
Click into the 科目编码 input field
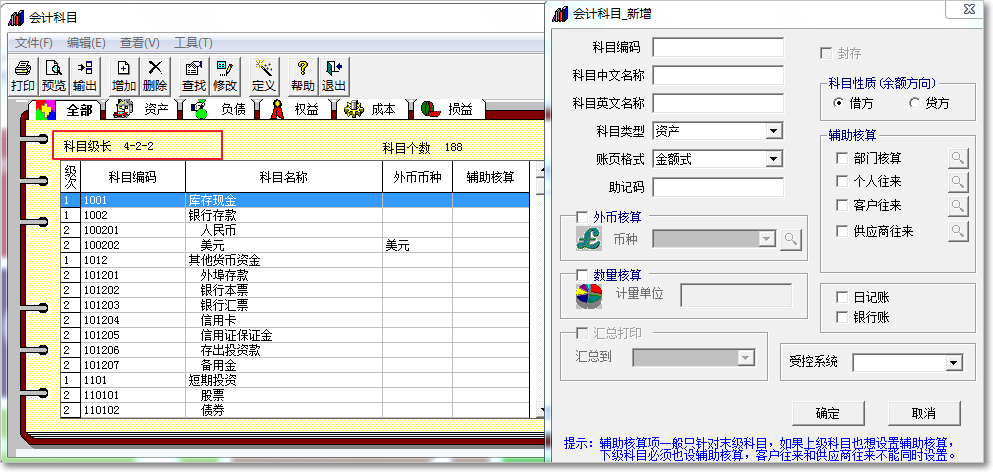click(x=718, y=47)
